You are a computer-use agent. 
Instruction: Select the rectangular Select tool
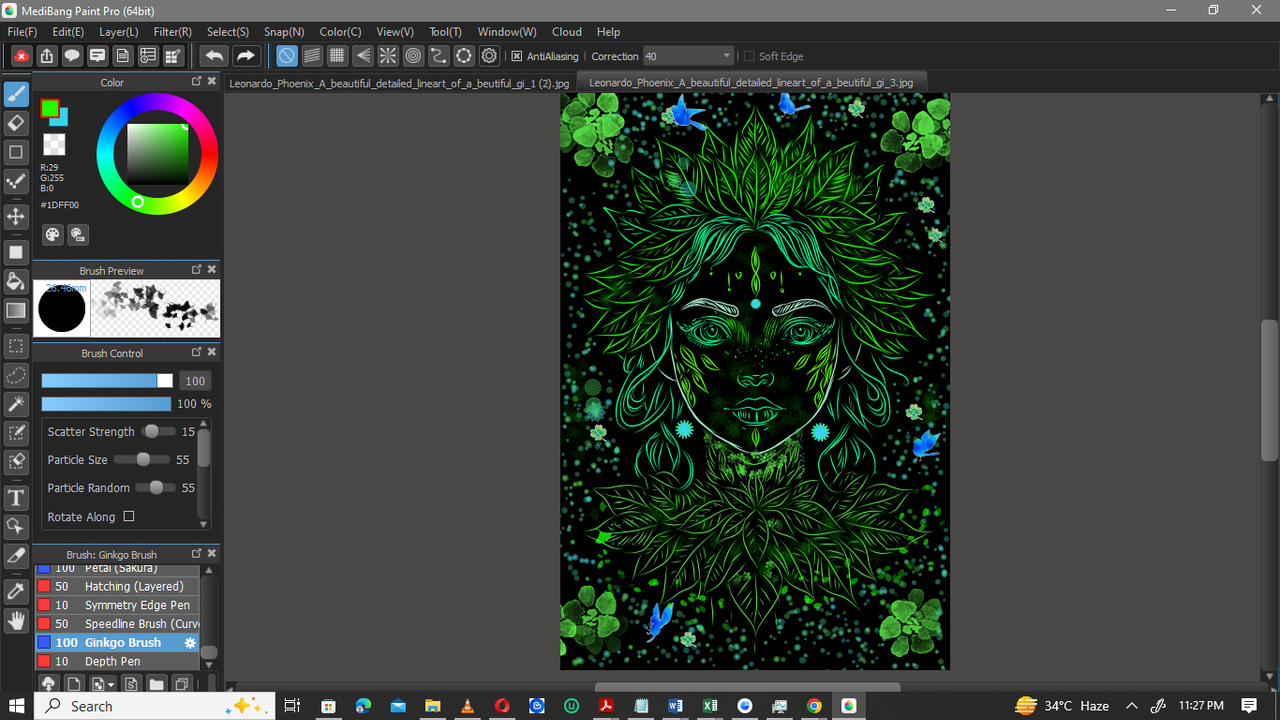(16, 346)
